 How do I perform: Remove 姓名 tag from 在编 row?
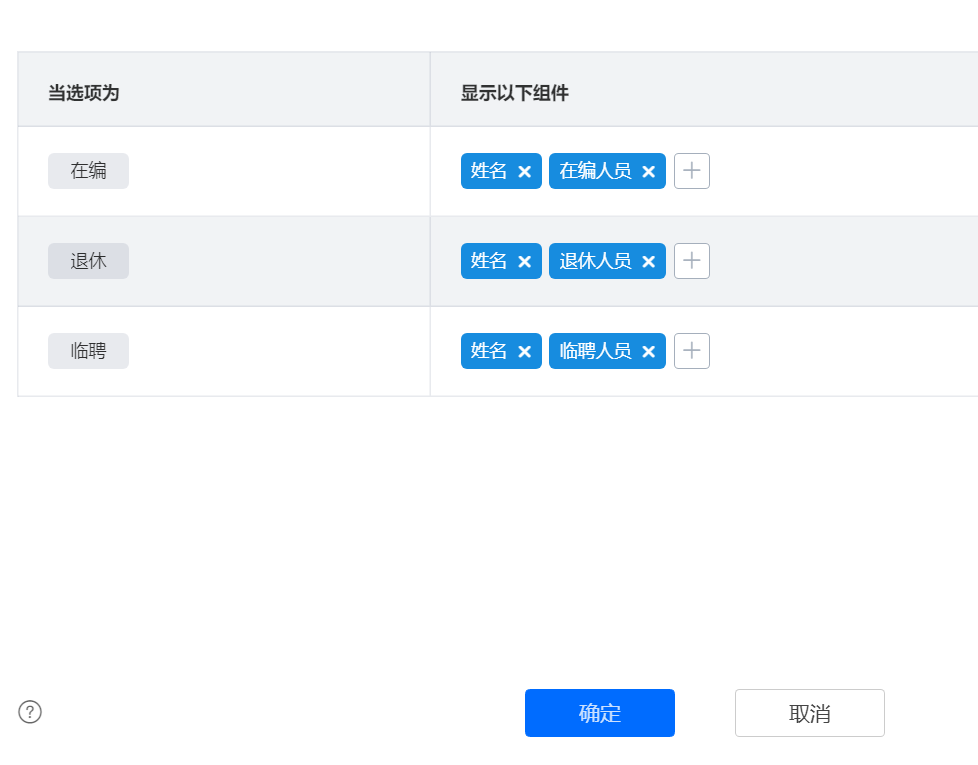click(524, 172)
